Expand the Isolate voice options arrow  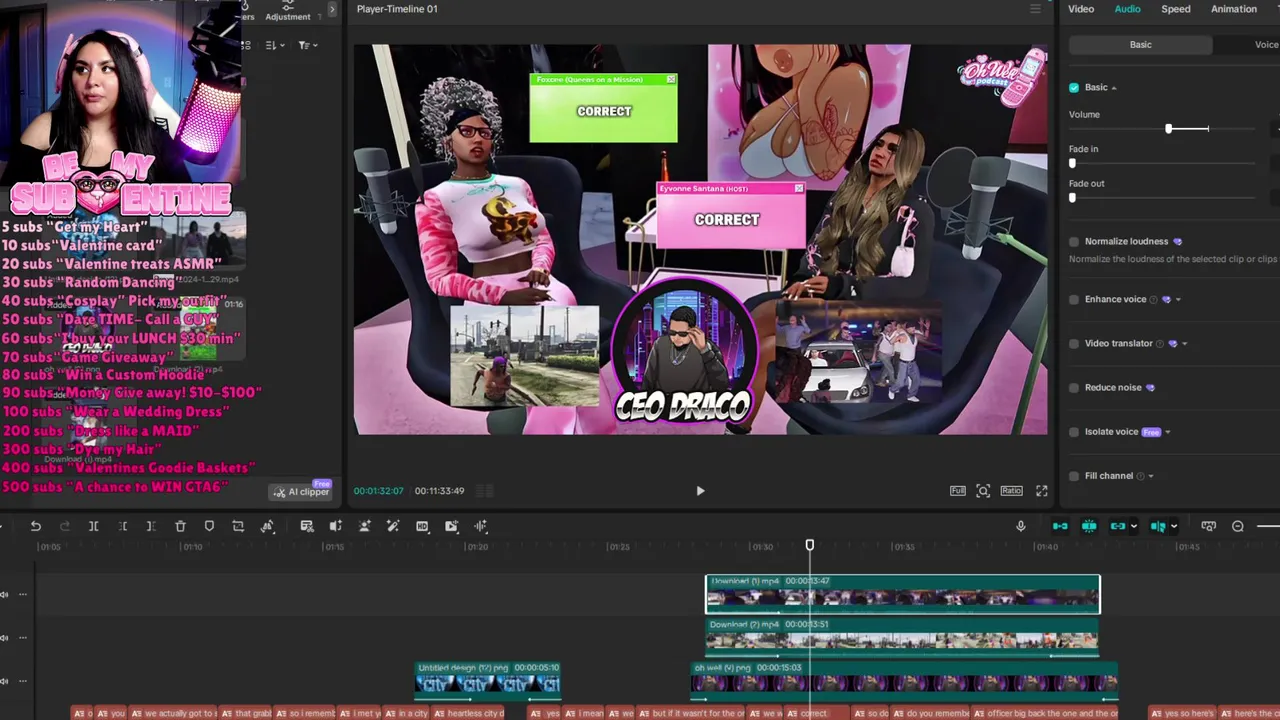click(1167, 432)
